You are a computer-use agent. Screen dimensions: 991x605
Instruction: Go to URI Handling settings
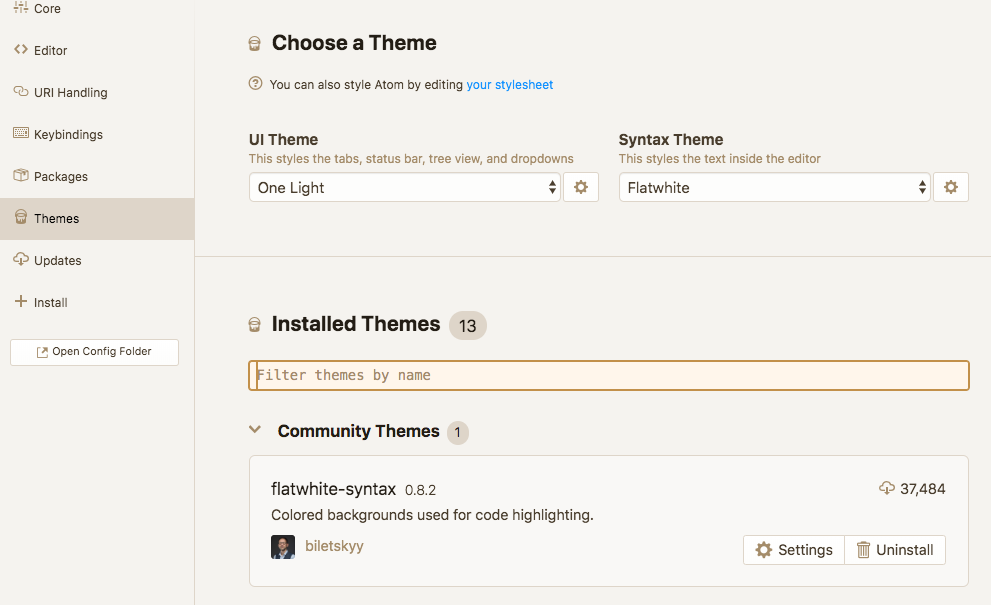97,92
